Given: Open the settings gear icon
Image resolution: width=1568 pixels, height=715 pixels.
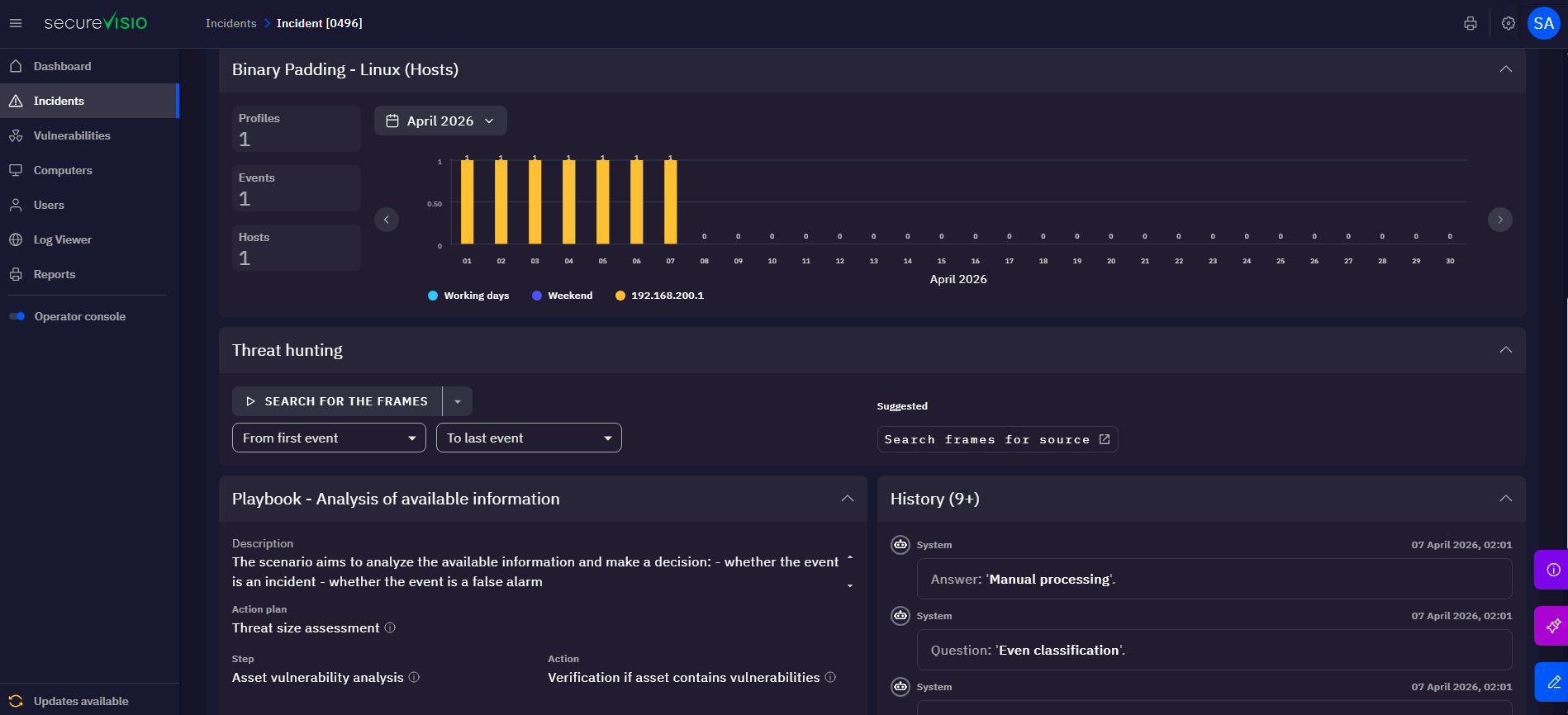Looking at the screenshot, I should click(1508, 23).
